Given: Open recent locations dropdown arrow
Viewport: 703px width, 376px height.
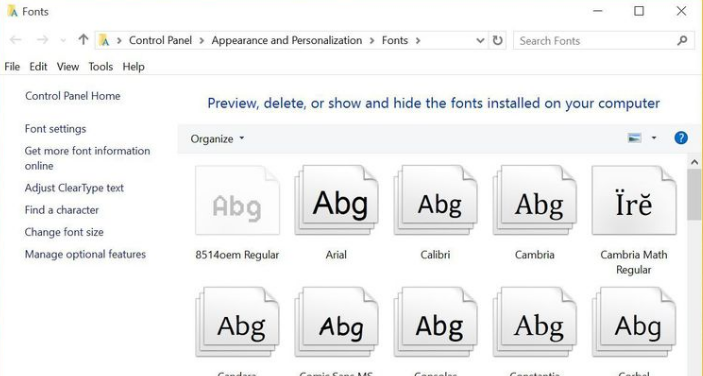Looking at the screenshot, I should (x=63, y=40).
